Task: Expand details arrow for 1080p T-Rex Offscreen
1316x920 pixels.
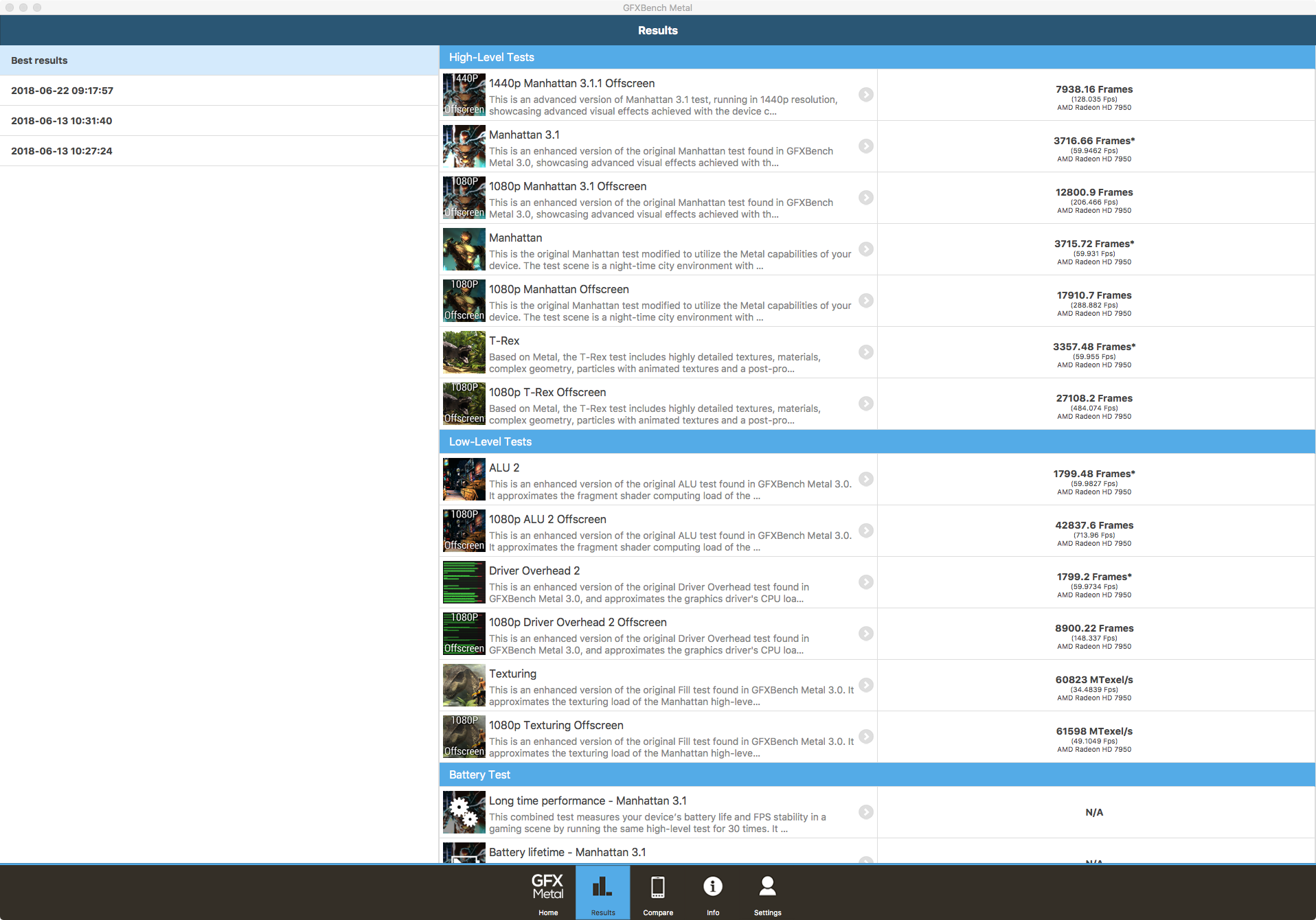Action: tap(866, 404)
